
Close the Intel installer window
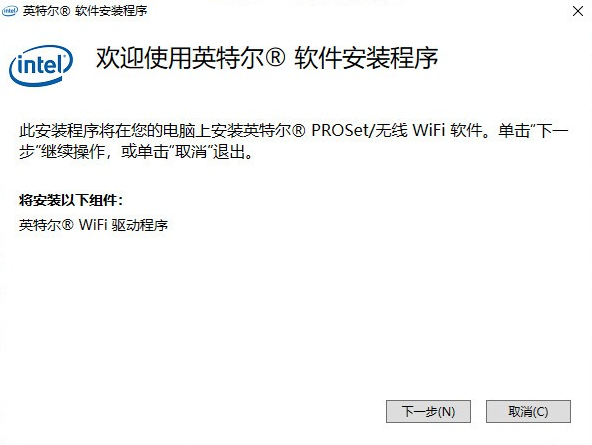tap(578, 11)
